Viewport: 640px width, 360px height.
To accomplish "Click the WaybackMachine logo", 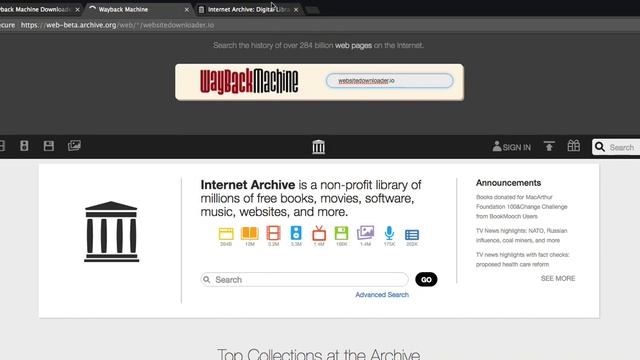I will coord(249,82).
